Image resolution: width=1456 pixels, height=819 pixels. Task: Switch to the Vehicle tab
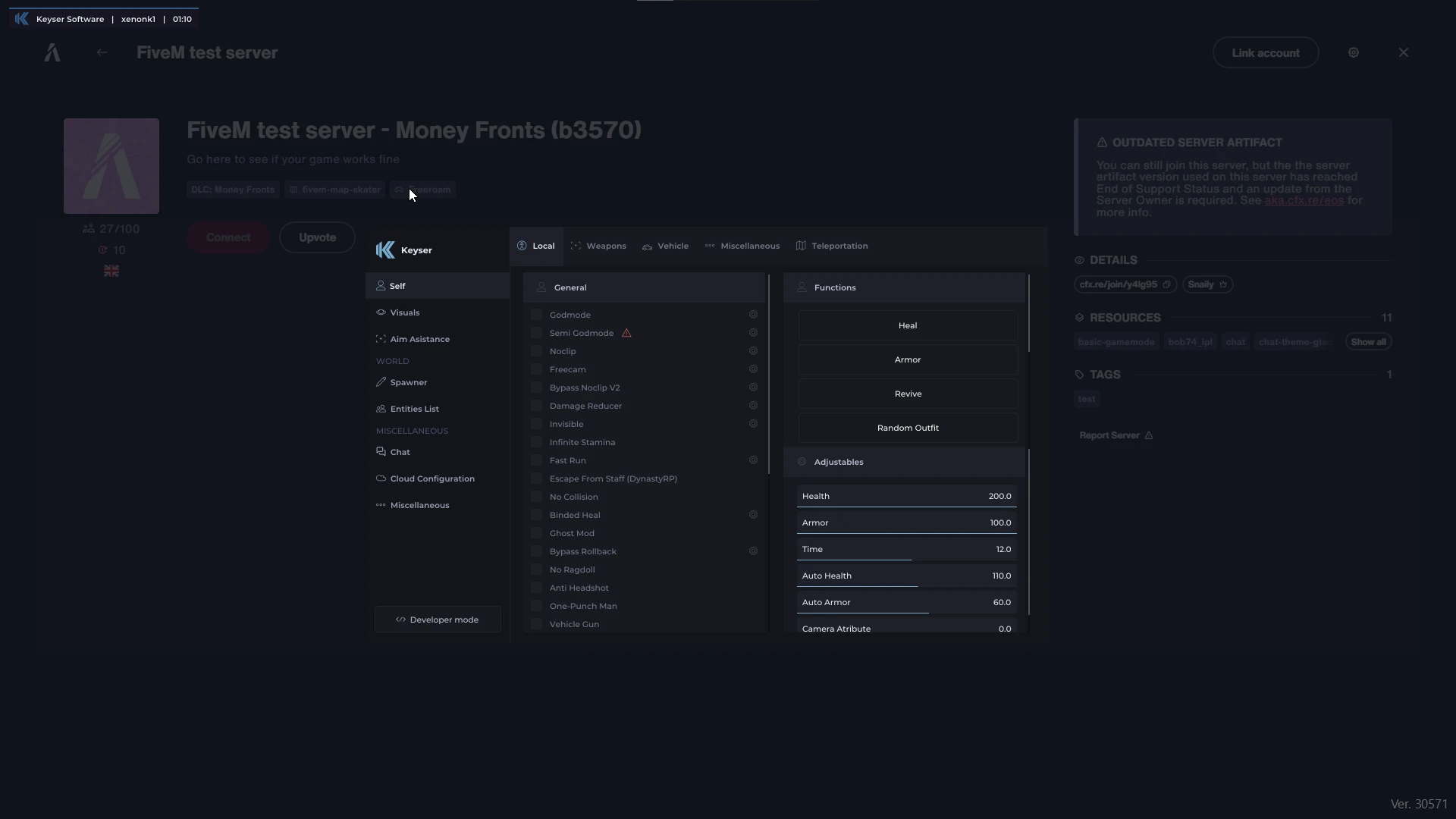(666, 246)
